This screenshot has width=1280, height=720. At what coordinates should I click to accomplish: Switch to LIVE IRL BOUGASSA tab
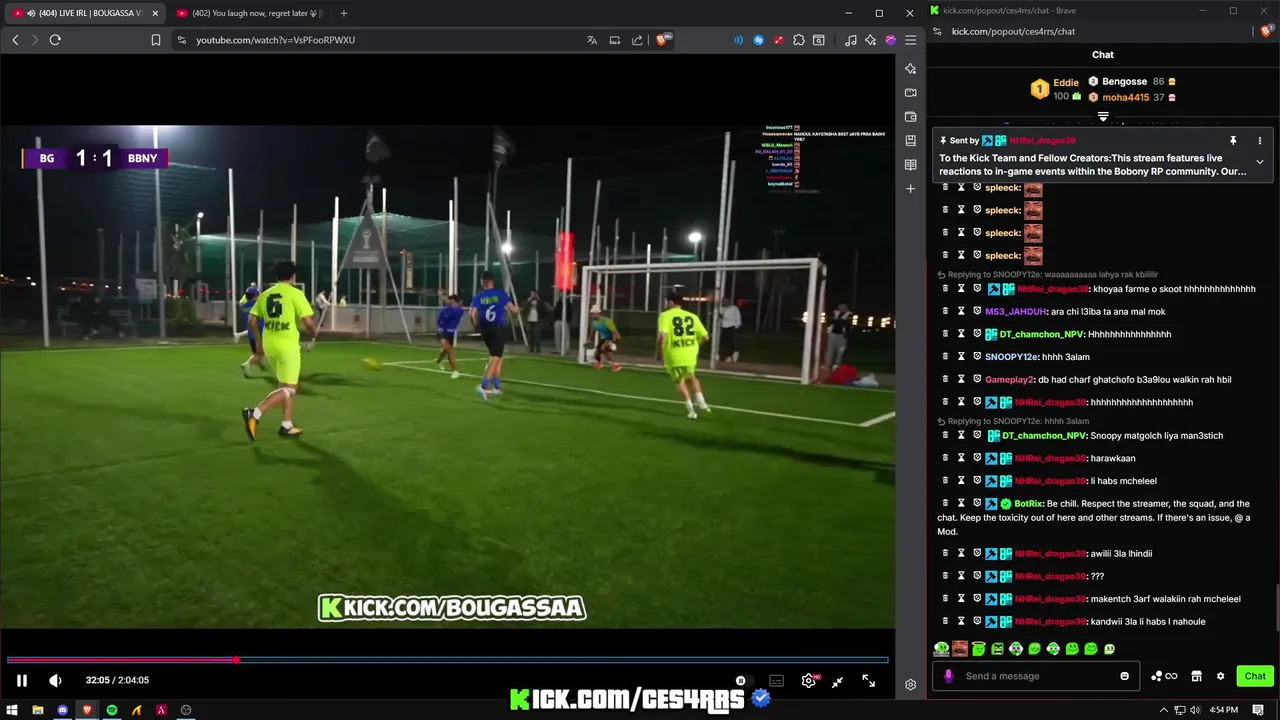pos(86,13)
